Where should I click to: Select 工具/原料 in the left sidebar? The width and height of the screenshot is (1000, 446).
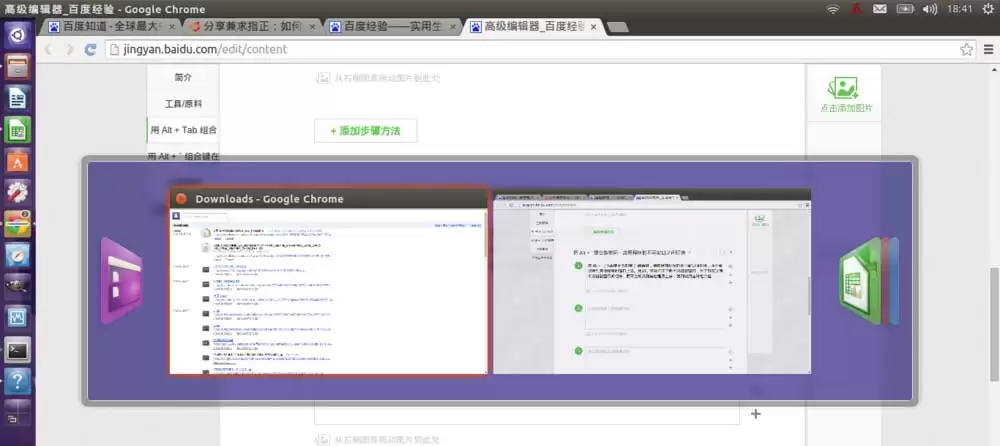[182, 104]
